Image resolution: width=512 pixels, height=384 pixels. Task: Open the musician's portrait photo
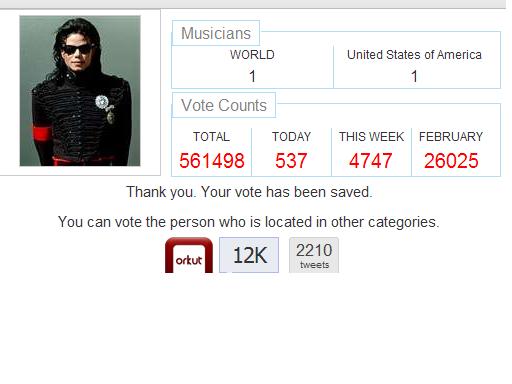[80, 91]
